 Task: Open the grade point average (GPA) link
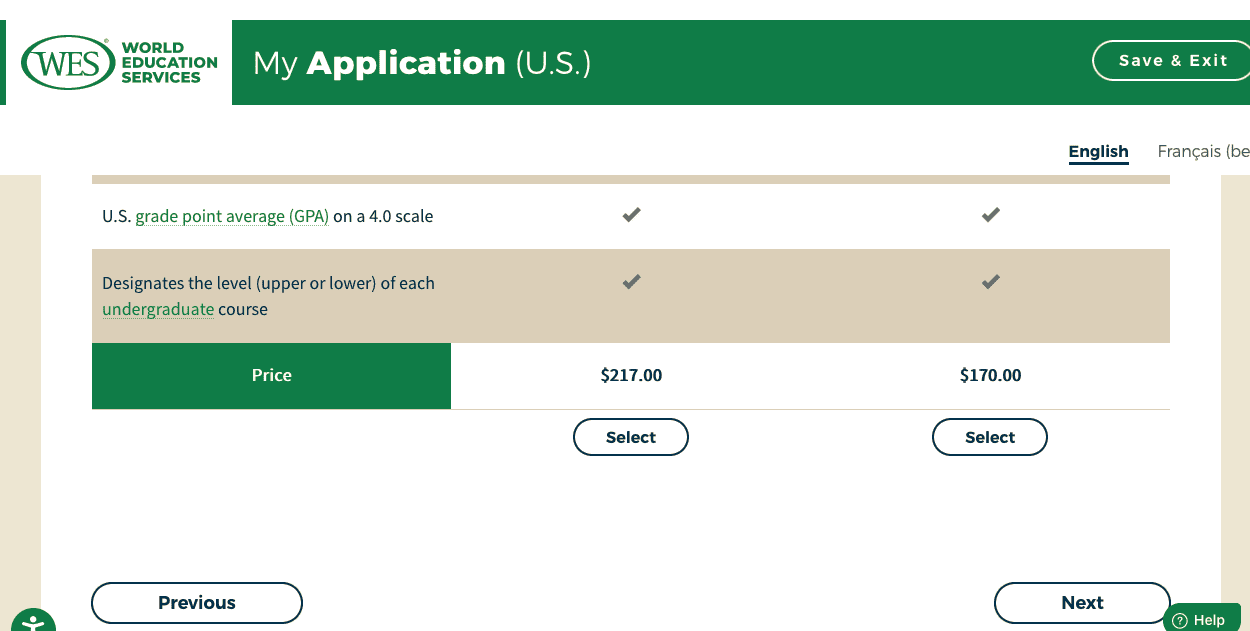pos(231,215)
